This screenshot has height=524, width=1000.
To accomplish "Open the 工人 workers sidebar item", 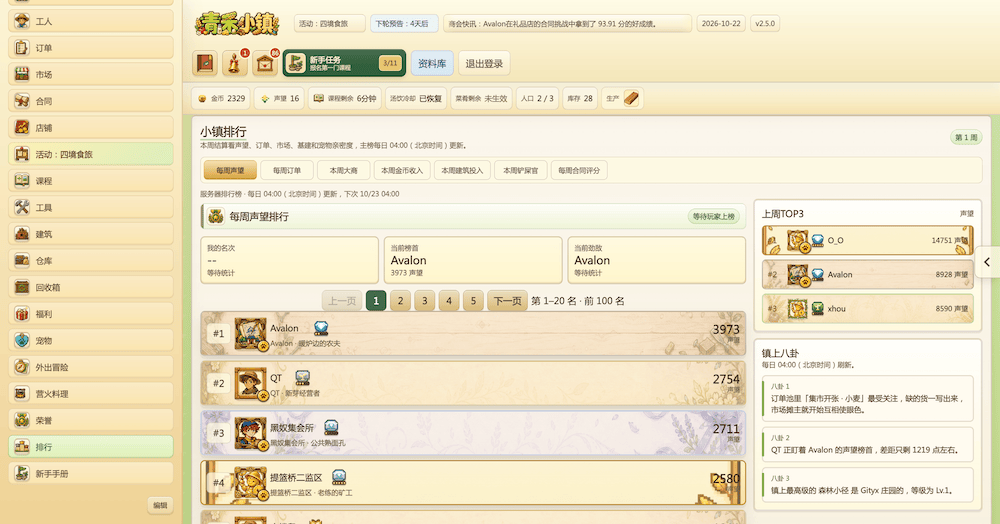I will click(x=91, y=21).
